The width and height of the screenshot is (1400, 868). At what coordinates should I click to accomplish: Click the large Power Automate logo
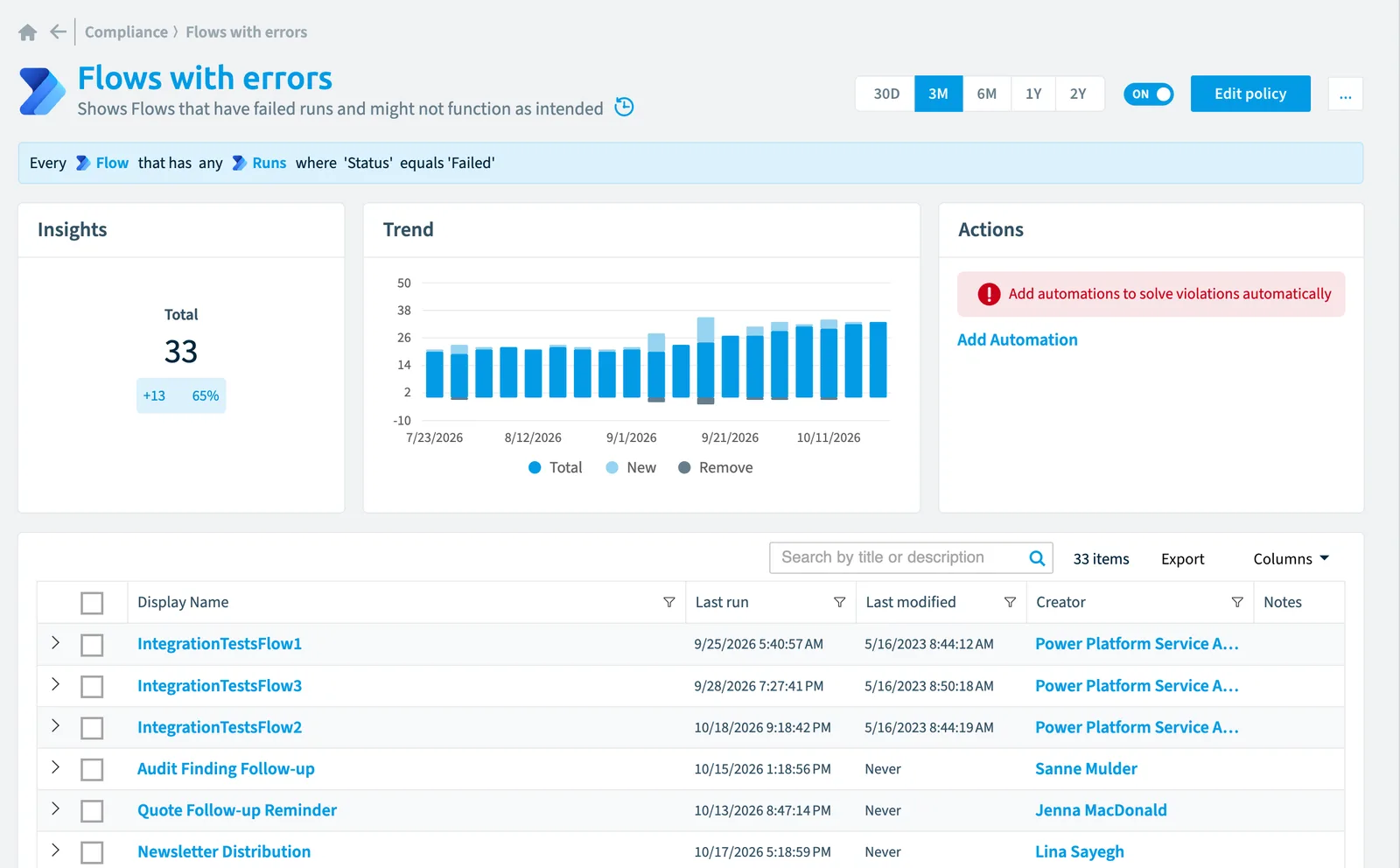pyautogui.click(x=42, y=92)
